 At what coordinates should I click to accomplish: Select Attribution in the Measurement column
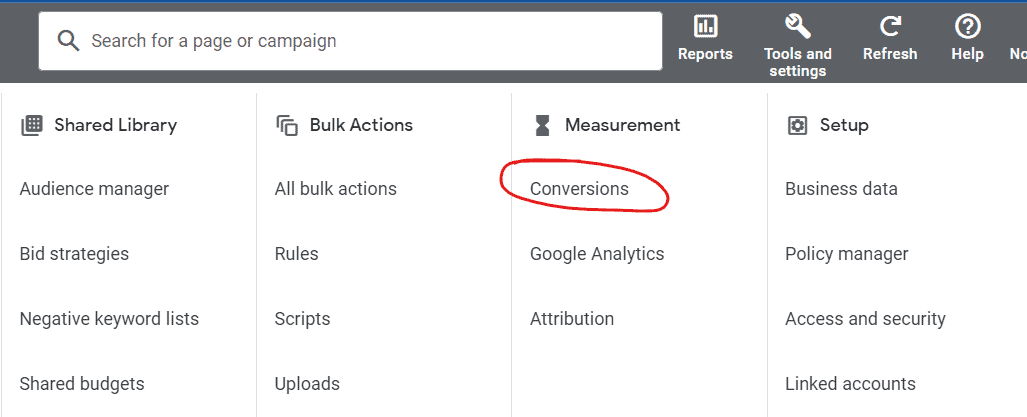(x=572, y=319)
